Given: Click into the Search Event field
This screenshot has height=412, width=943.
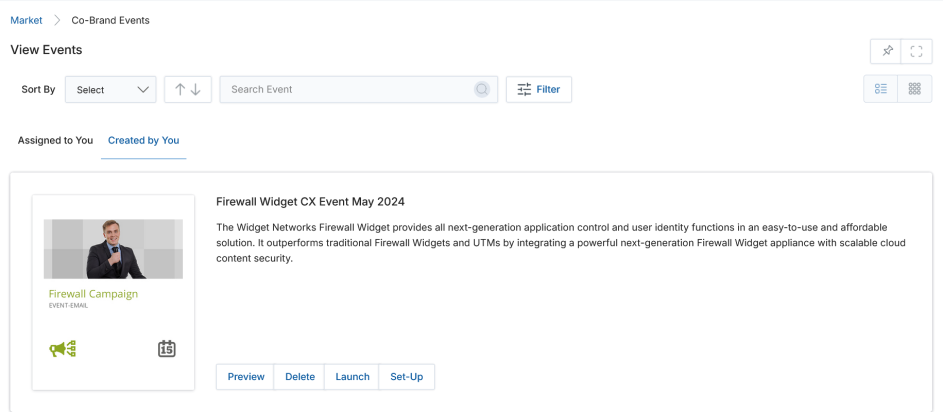Looking at the screenshot, I should 358,90.
